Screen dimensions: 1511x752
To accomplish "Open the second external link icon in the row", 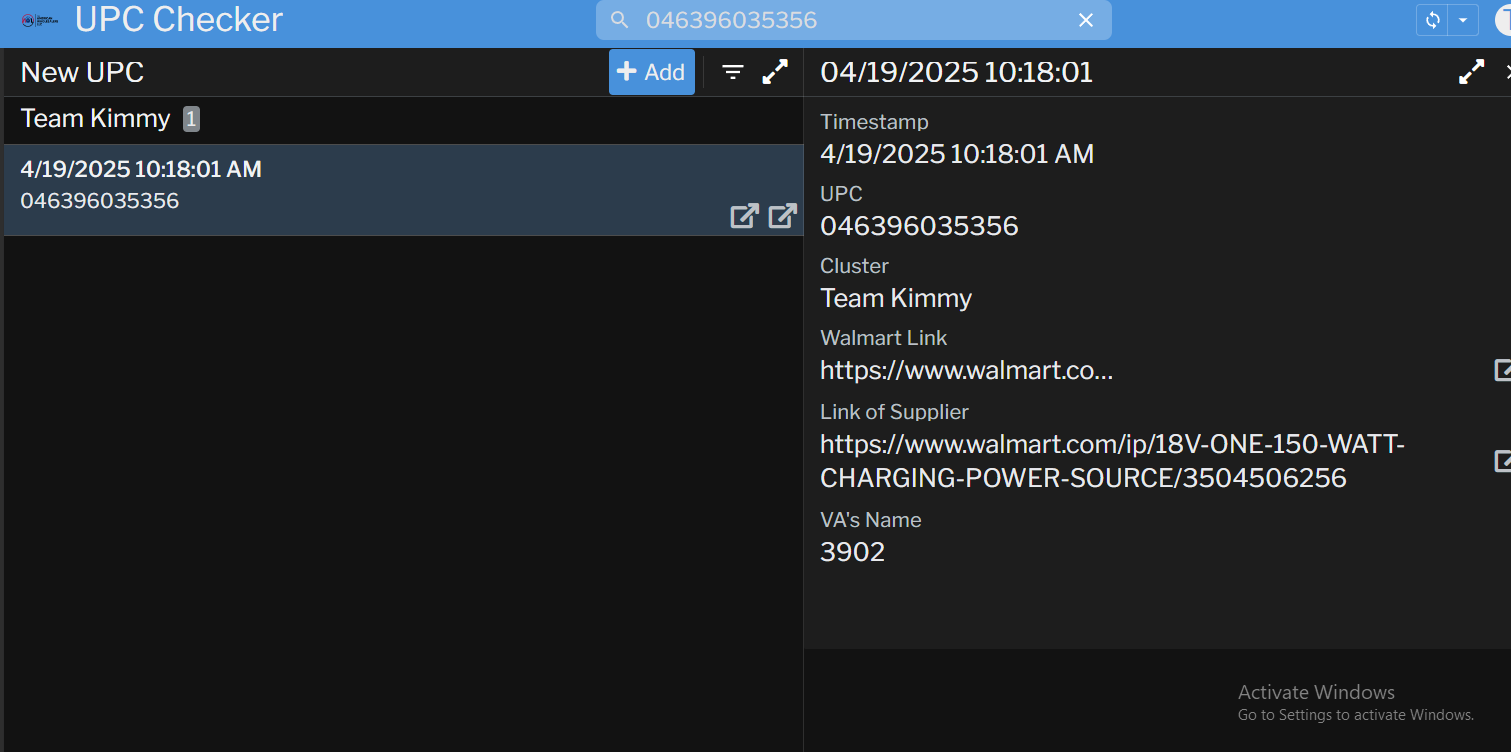I will click(782, 216).
